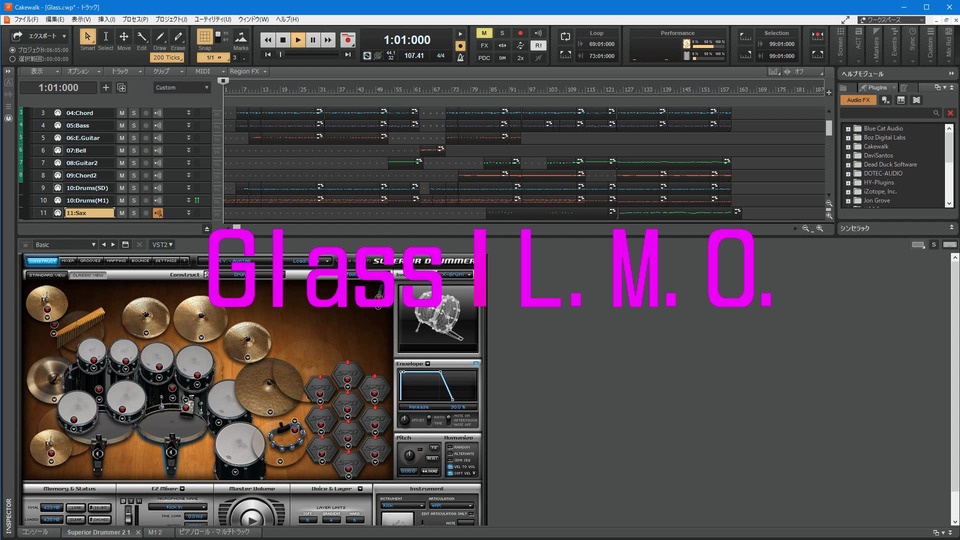Enable the 2x upsampling button
Viewport: 960px width, 540px height.
pos(520,58)
